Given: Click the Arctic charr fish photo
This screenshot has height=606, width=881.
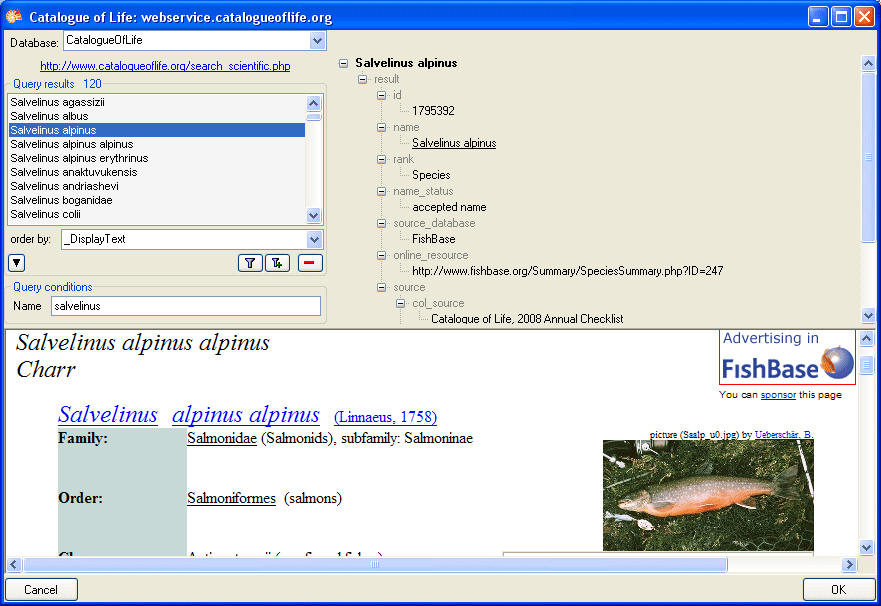Looking at the screenshot, I should click(x=708, y=495).
